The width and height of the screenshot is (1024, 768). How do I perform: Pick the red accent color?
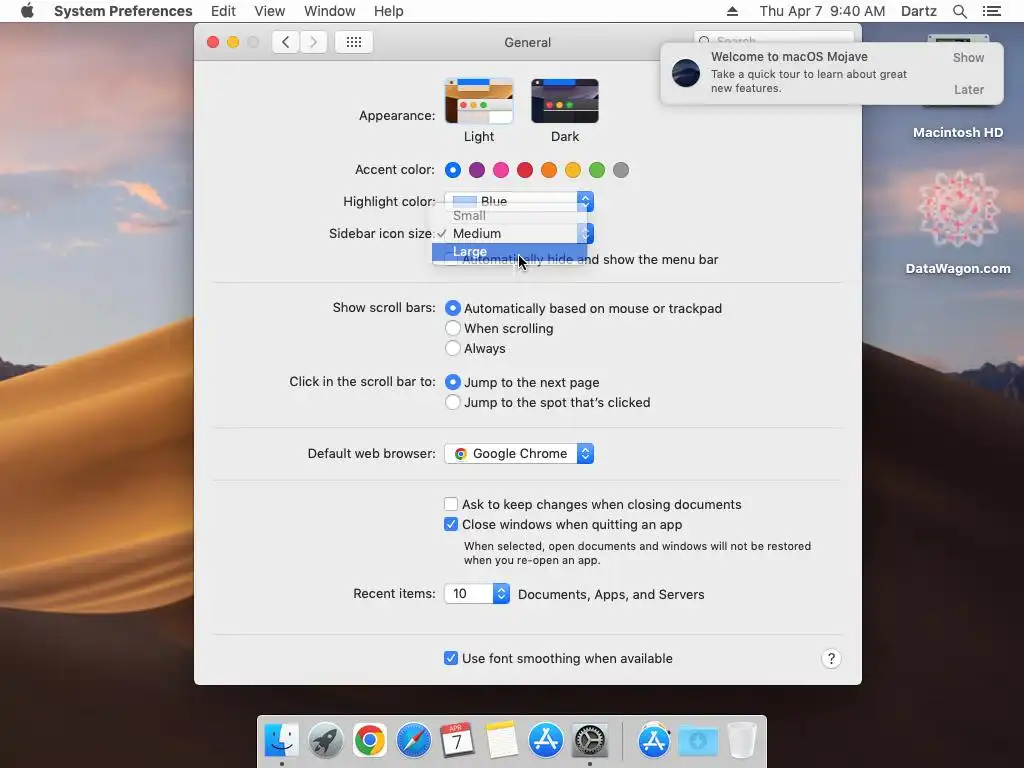(525, 170)
